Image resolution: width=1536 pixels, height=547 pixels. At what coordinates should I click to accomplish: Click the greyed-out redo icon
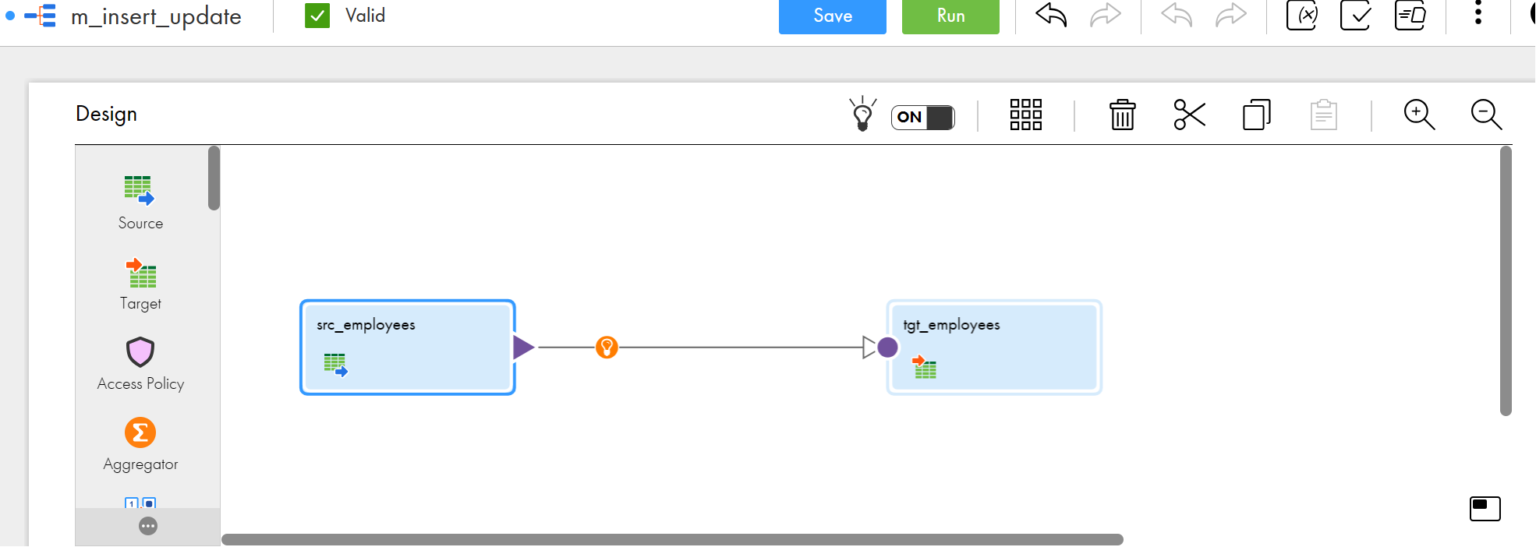pos(1231,15)
